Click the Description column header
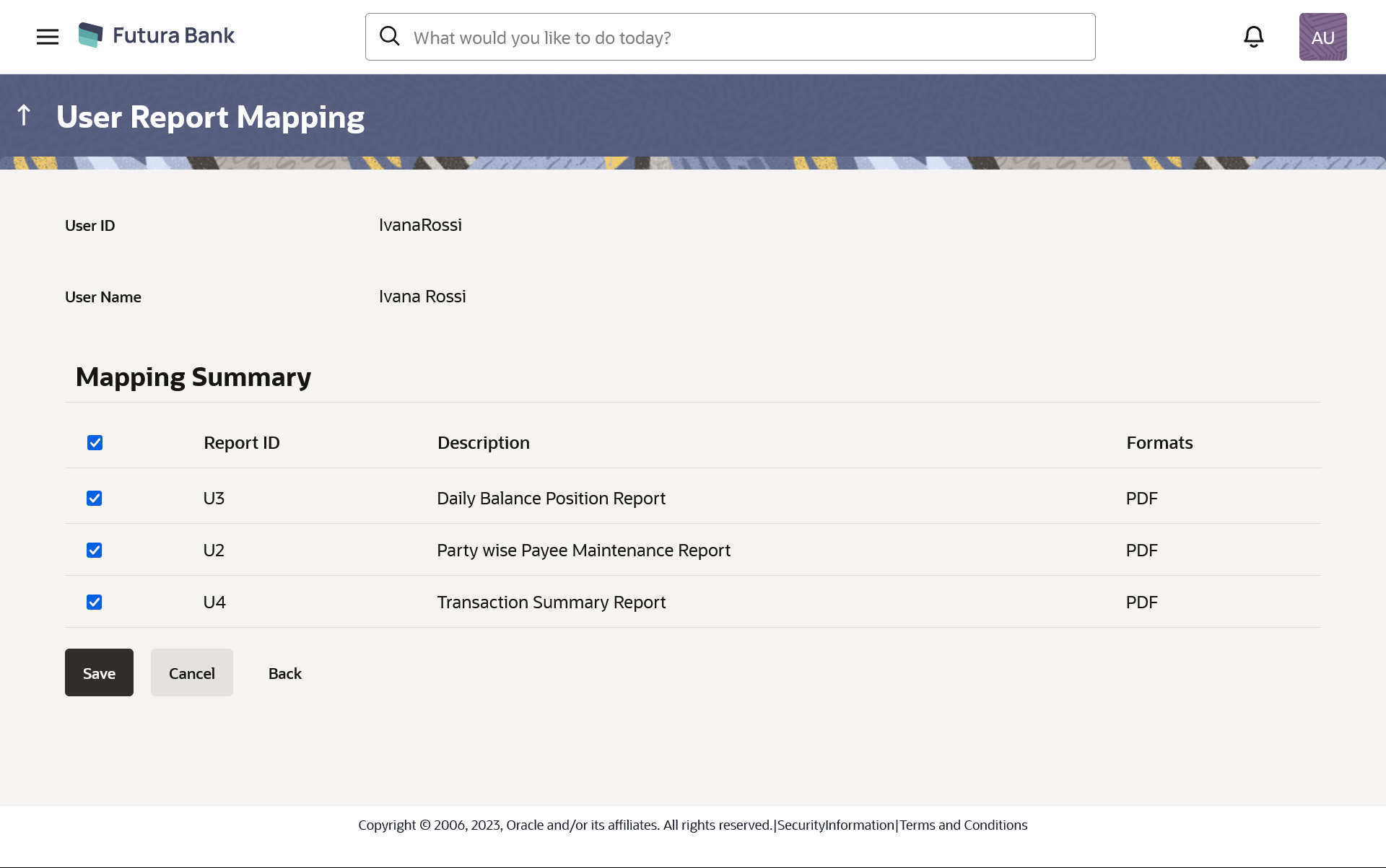Screen dimensions: 1386x868 pos(484,443)
